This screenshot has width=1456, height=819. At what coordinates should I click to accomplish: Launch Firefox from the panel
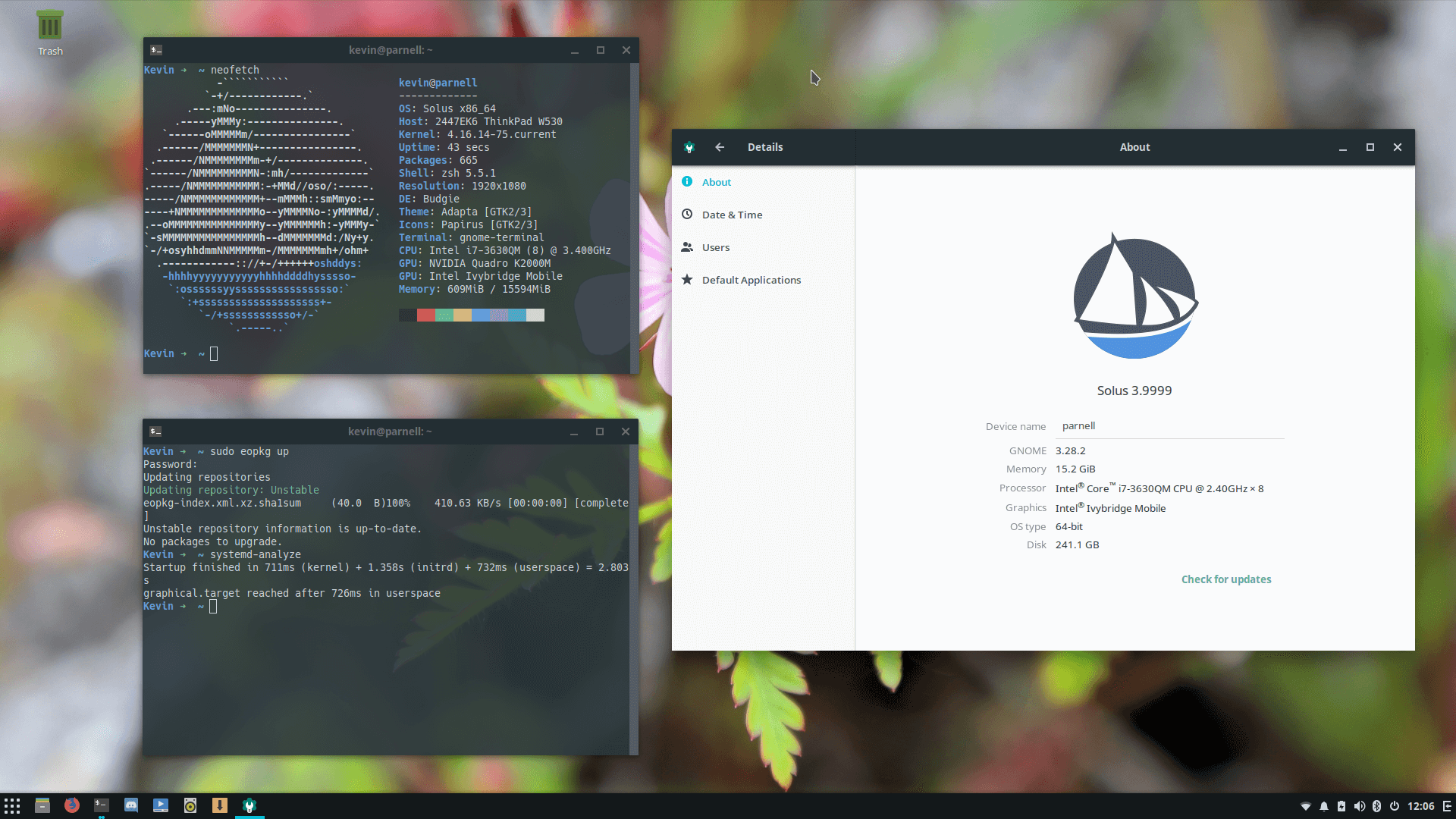(72, 805)
